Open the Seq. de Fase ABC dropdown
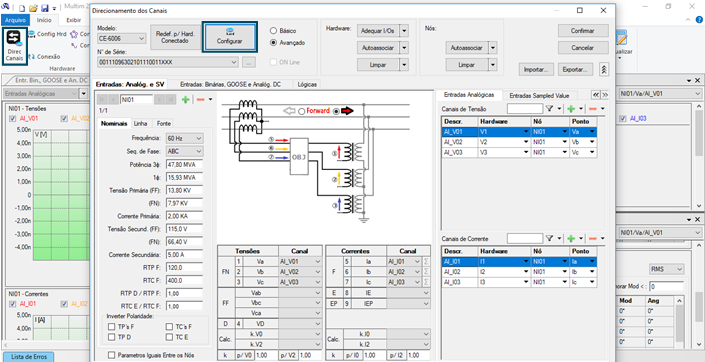 [x=184, y=151]
